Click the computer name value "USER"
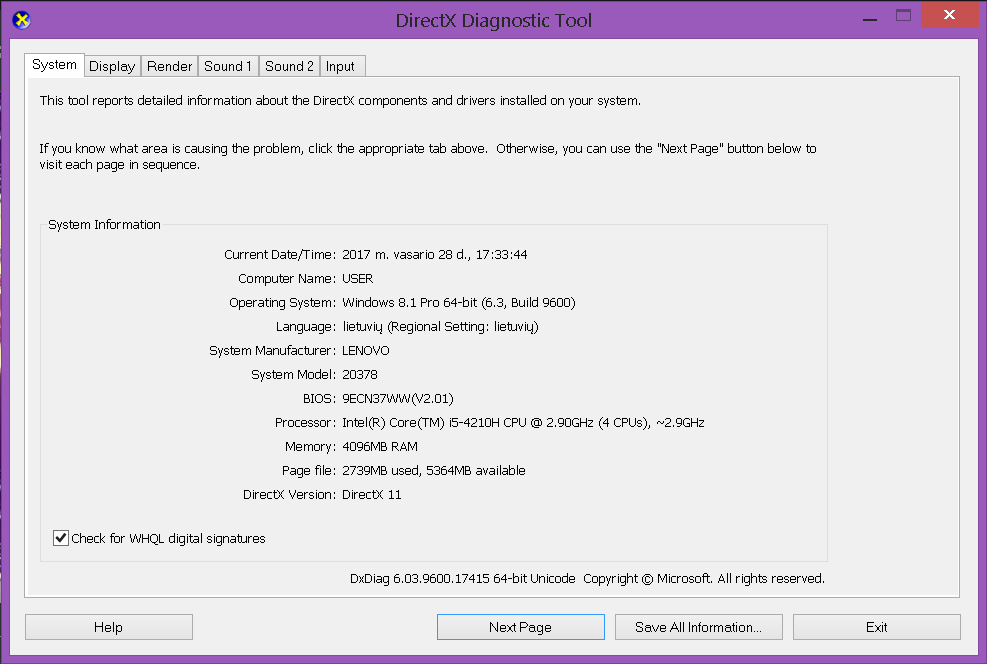This screenshot has width=987, height=664. pos(358,278)
